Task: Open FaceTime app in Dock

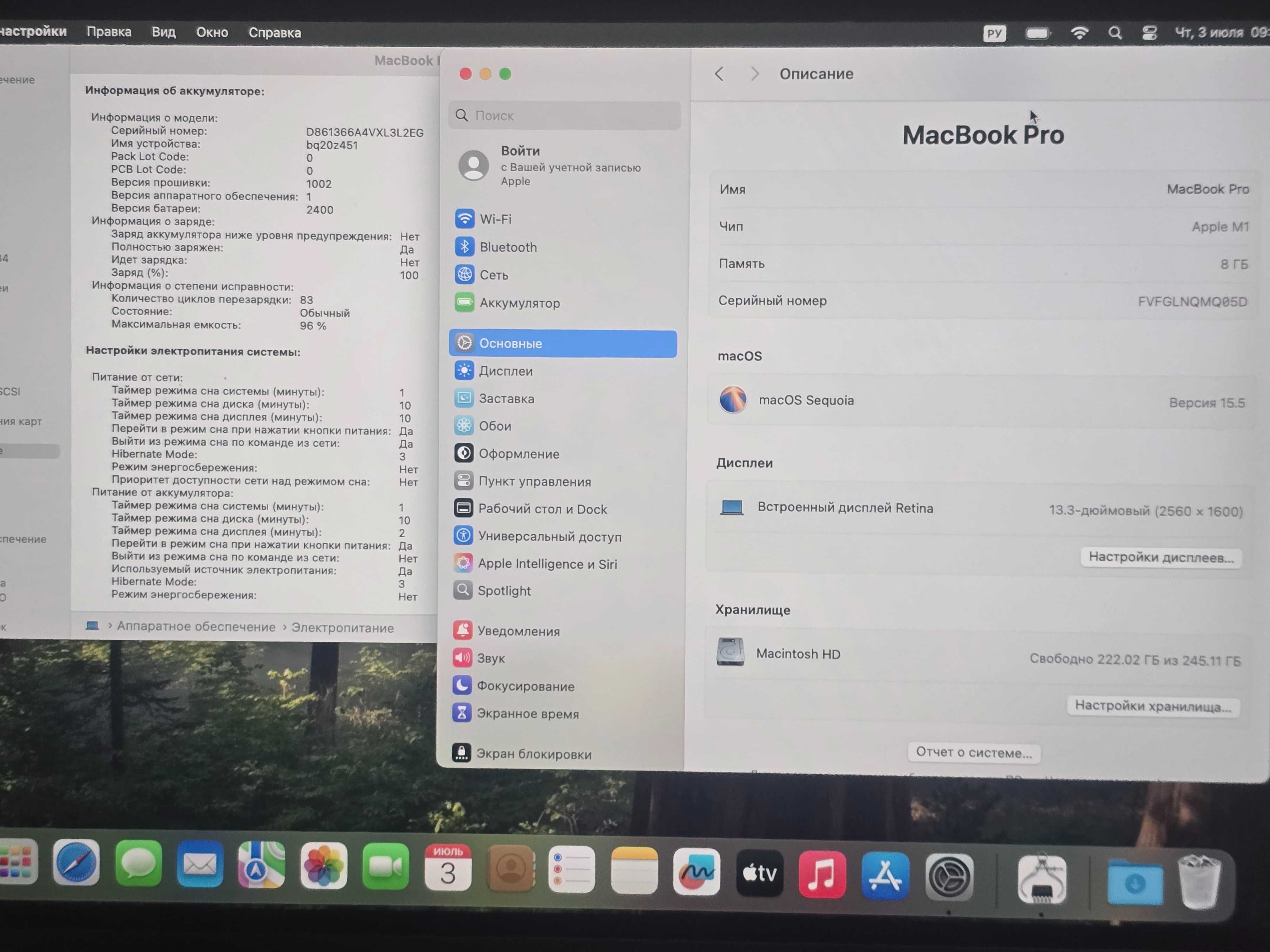Action: [386, 867]
